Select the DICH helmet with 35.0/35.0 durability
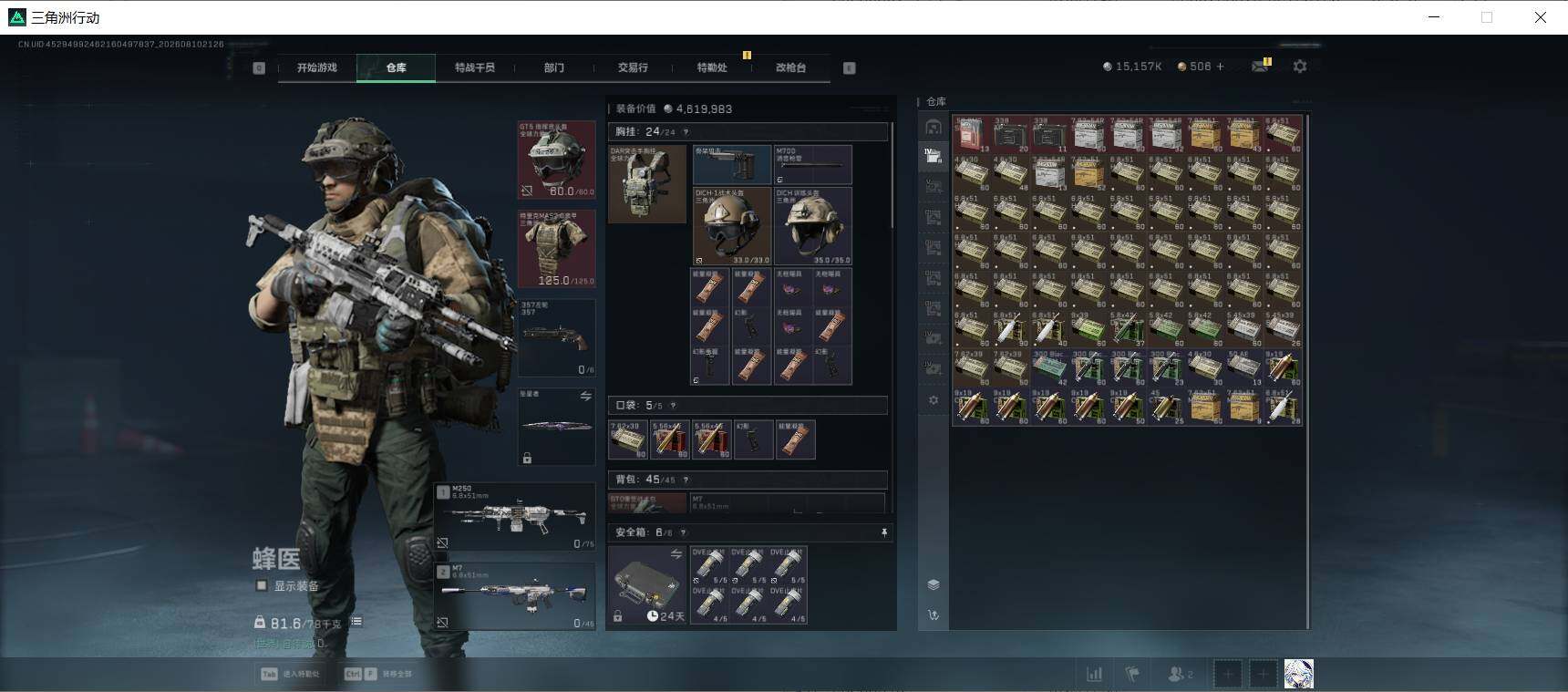 [812, 226]
